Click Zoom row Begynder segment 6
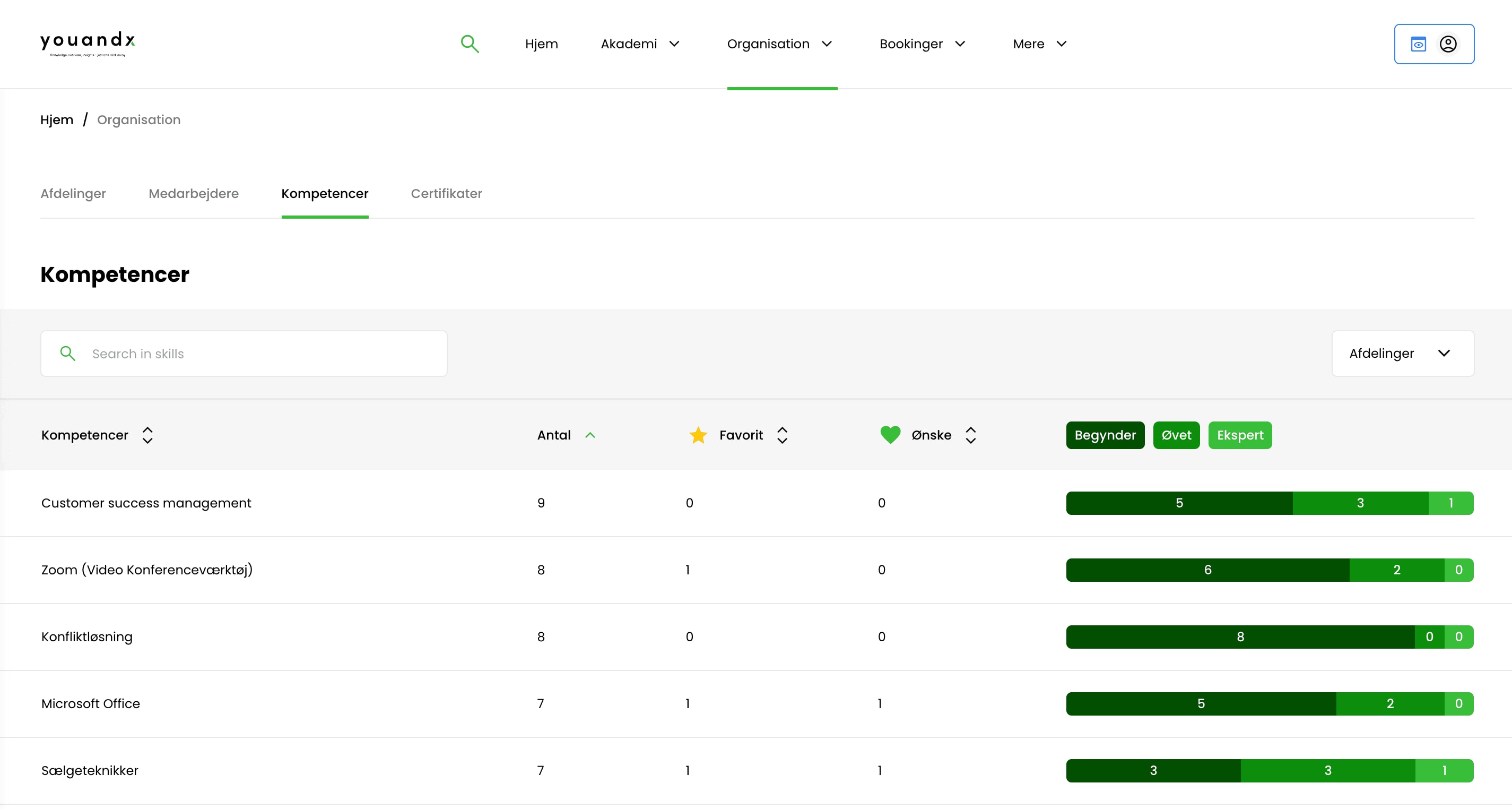Viewport: 1512px width, 809px height. pos(1207,570)
